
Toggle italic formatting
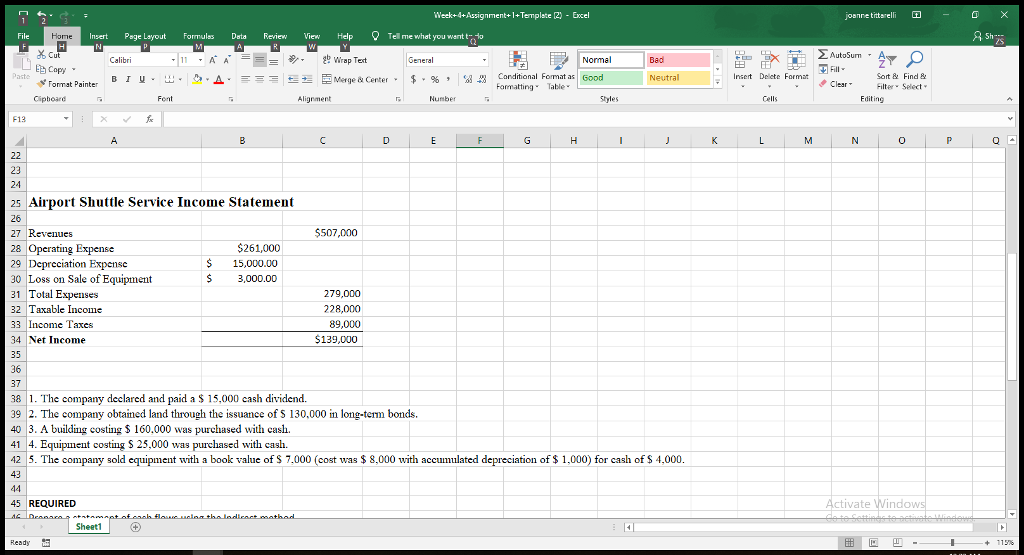pyautogui.click(x=127, y=79)
